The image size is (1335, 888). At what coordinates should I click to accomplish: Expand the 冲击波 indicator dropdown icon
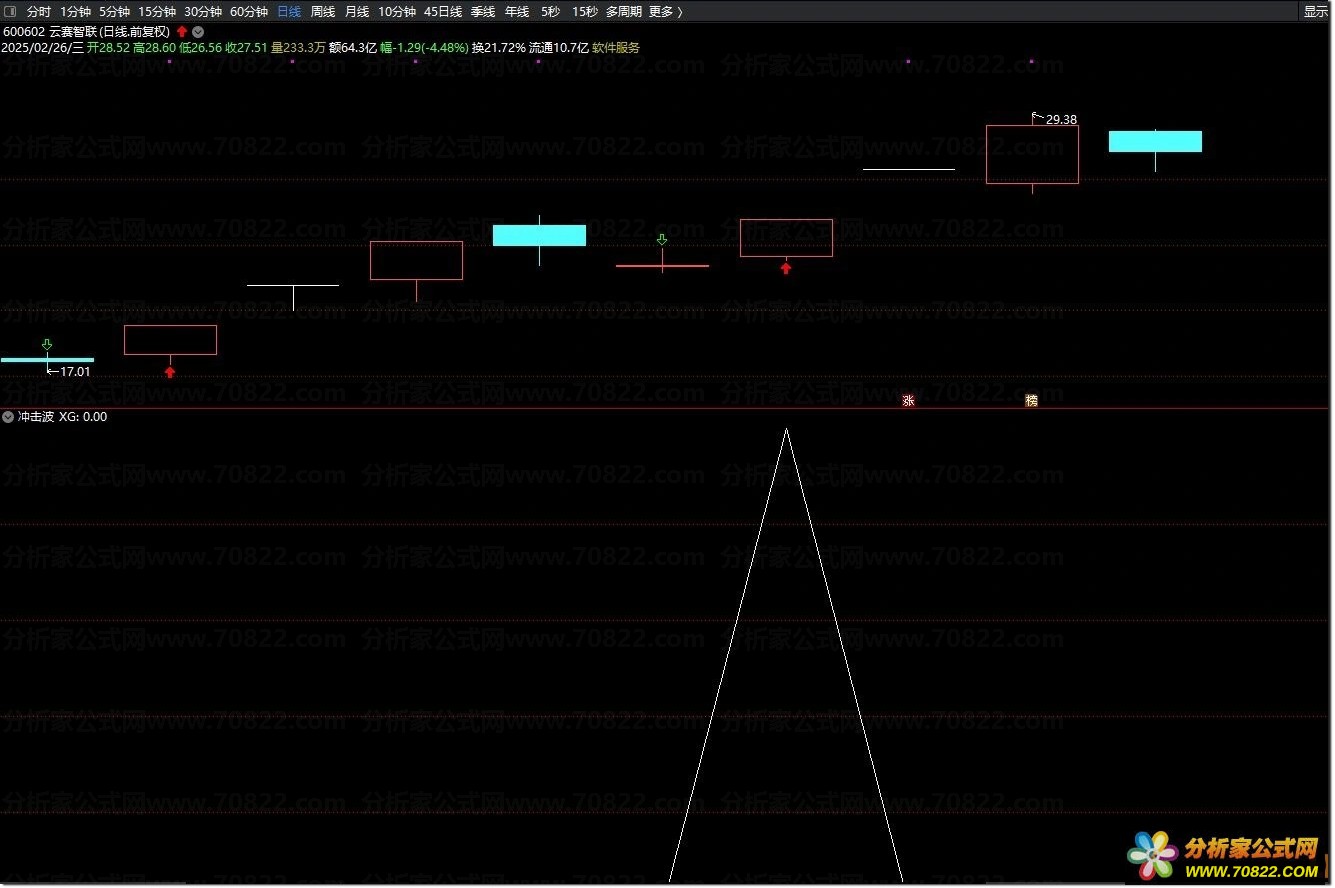coord(8,417)
